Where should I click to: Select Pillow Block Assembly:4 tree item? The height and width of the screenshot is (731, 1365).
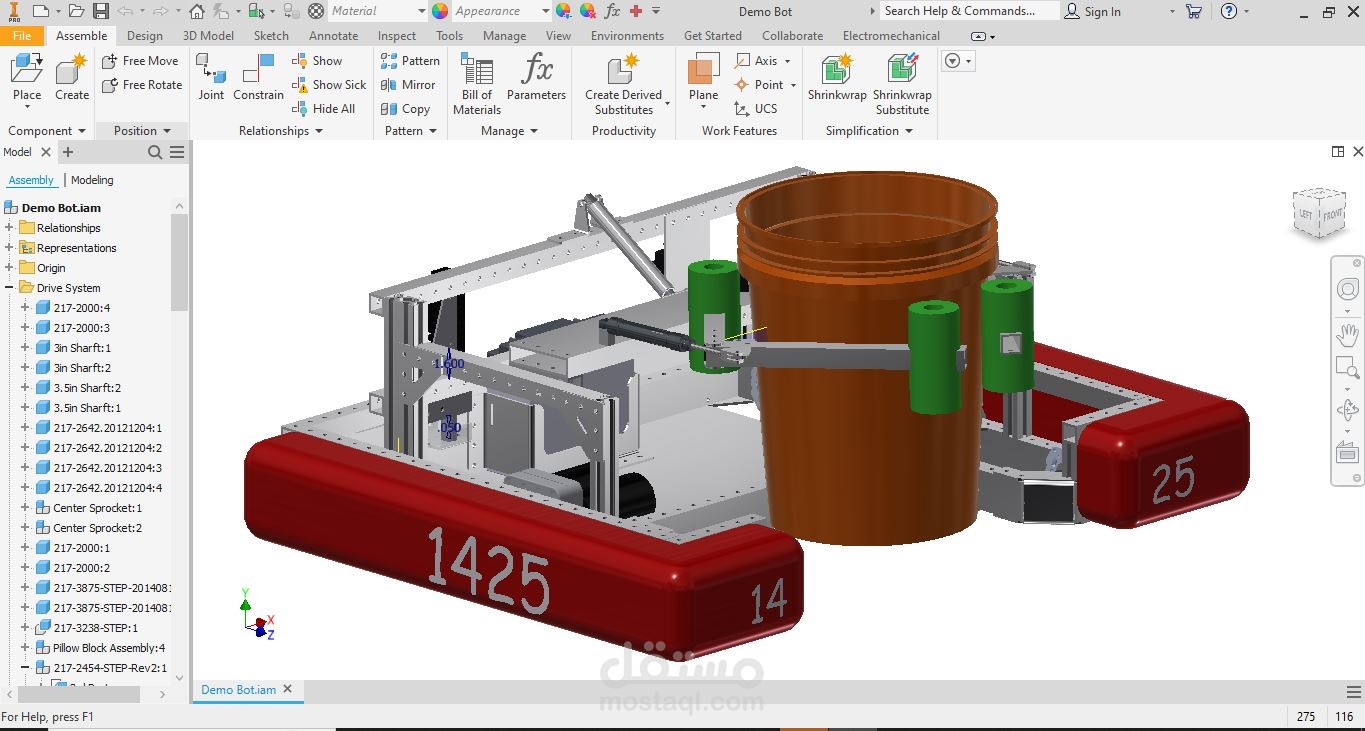point(109,648)
